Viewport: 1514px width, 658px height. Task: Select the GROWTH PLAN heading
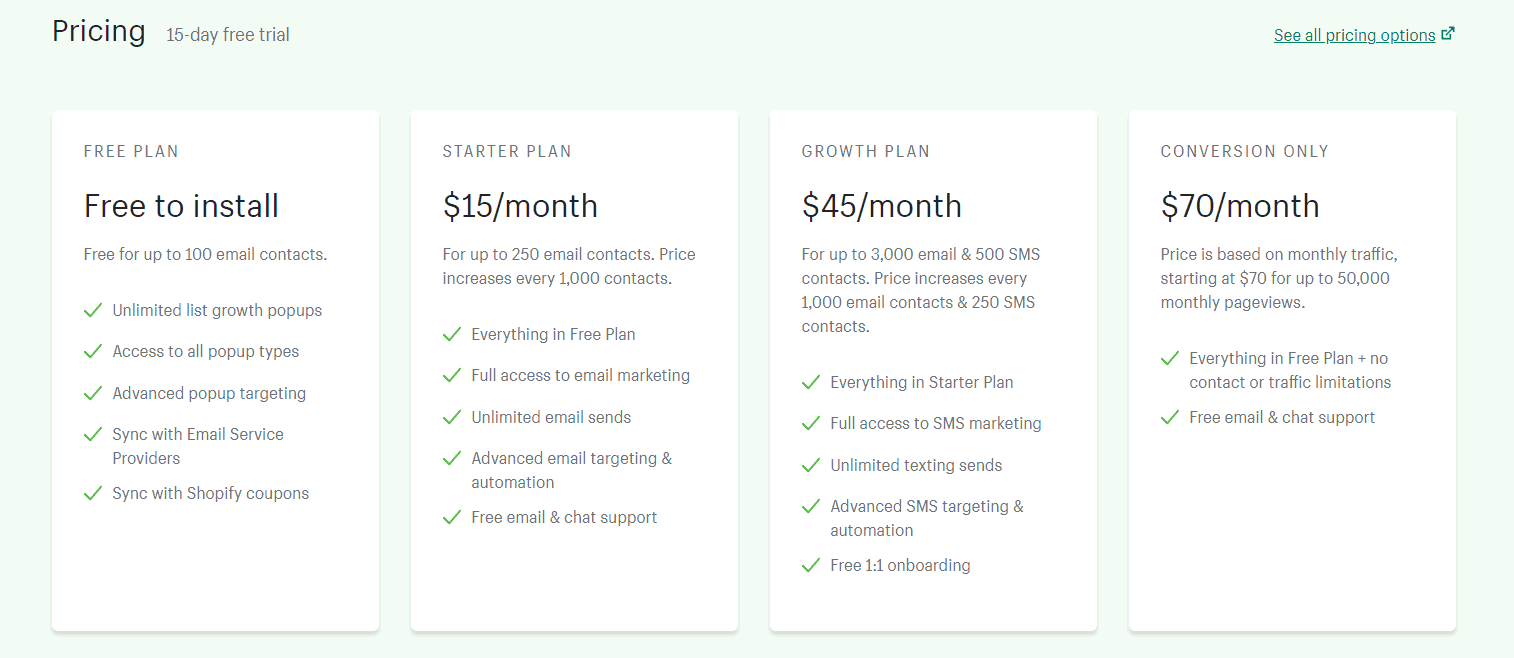click(x=866, y=151)
